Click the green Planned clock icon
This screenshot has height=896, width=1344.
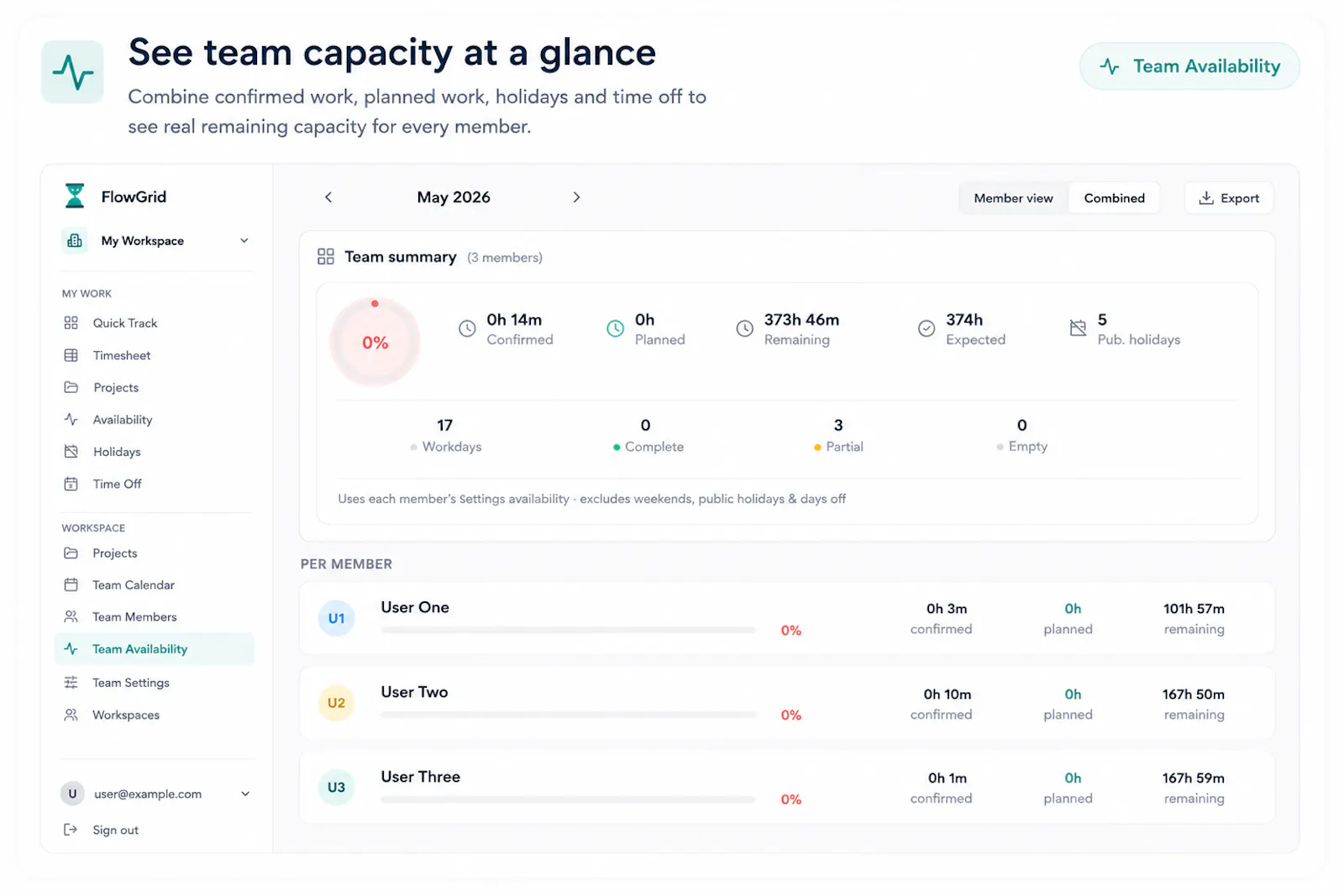click(x=616, y=329)
